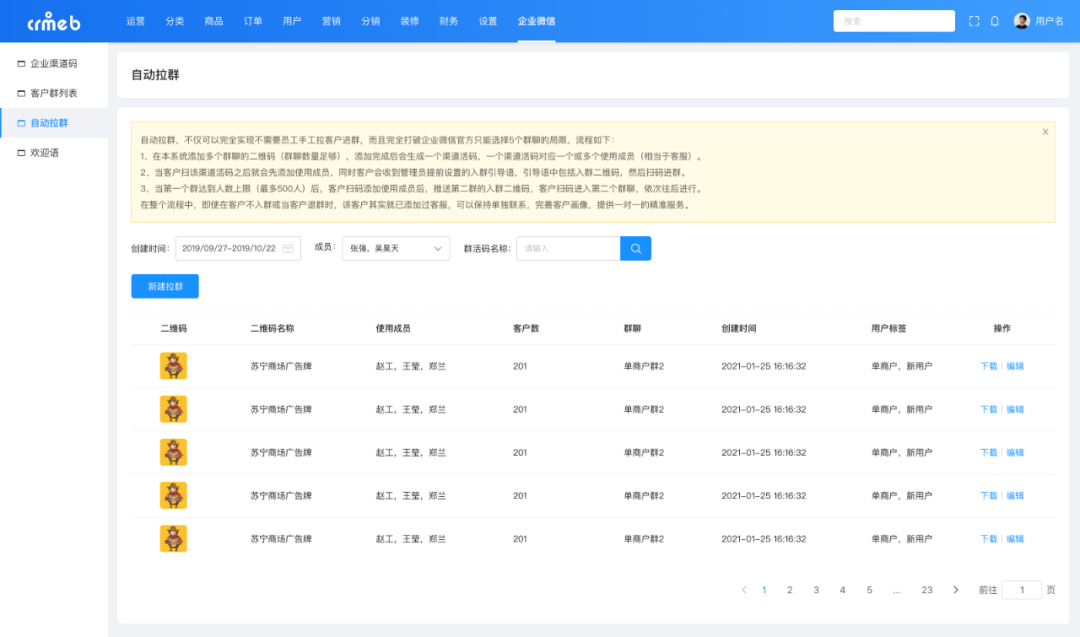Viewport: 1080px width, 637px height.
Task: Open 分销 top menu
Action: click(371, 21)
